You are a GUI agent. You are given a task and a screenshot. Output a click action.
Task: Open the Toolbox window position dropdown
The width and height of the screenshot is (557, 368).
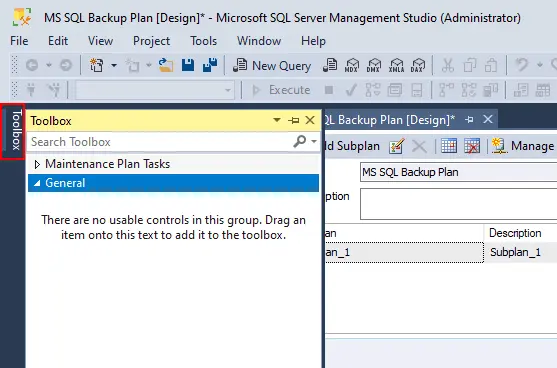tap(277, 120)
